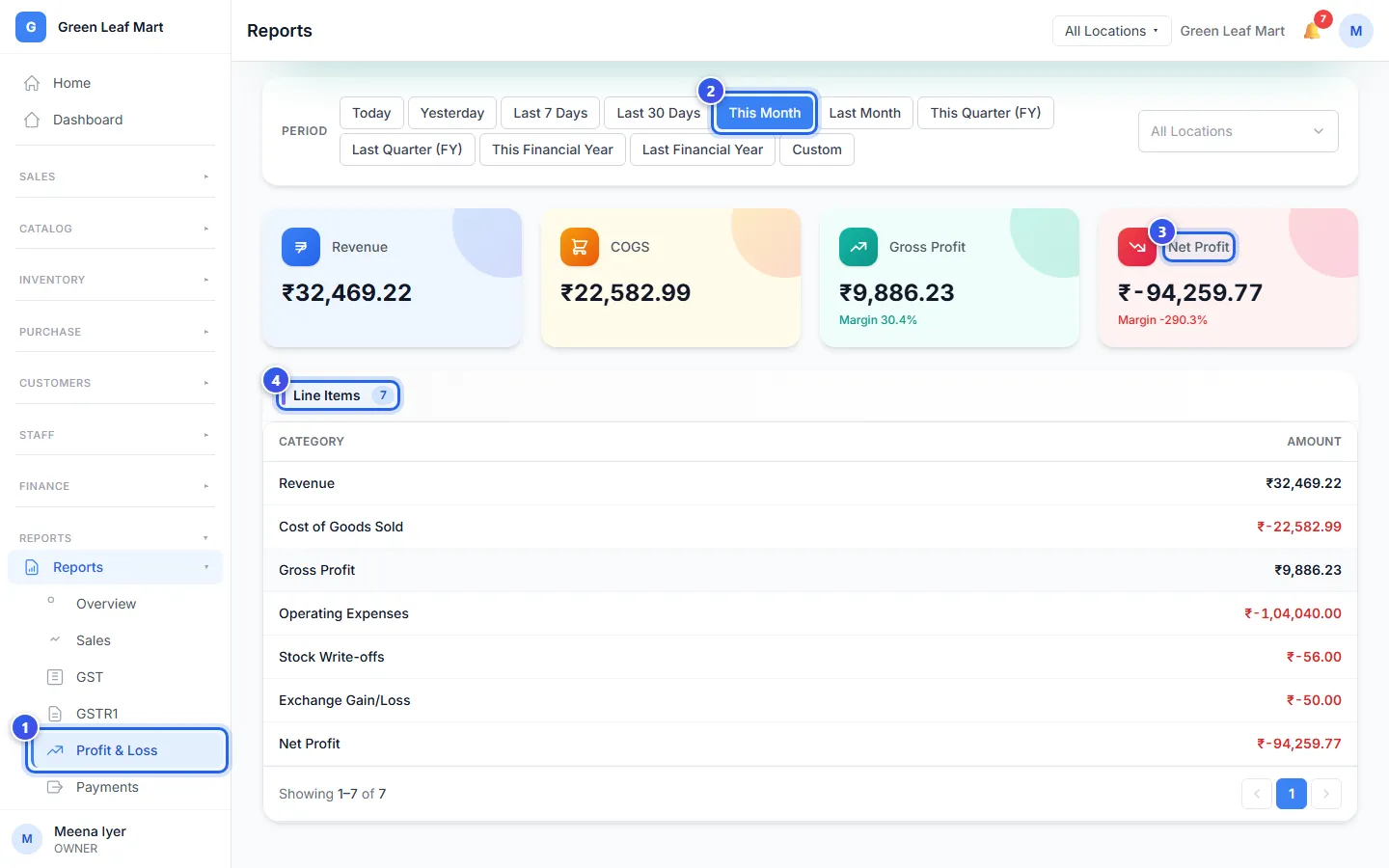Click the Net Profit trend-down icon

coord(1137,247)
